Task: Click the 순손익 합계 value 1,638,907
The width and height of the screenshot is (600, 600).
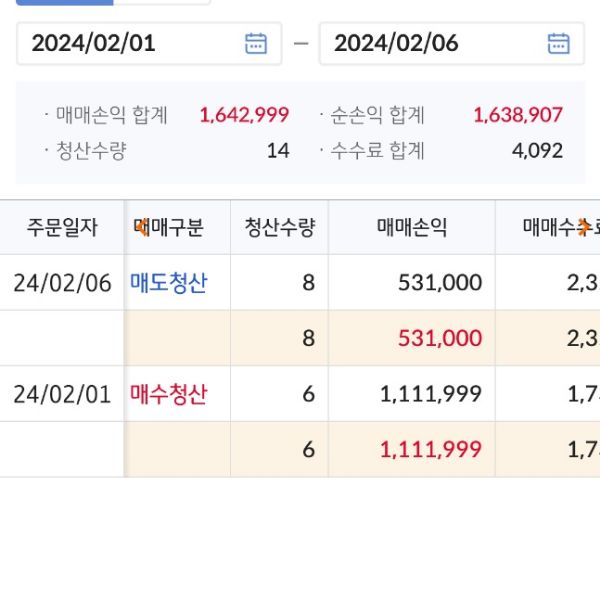Action: click(x=518, y=115)
